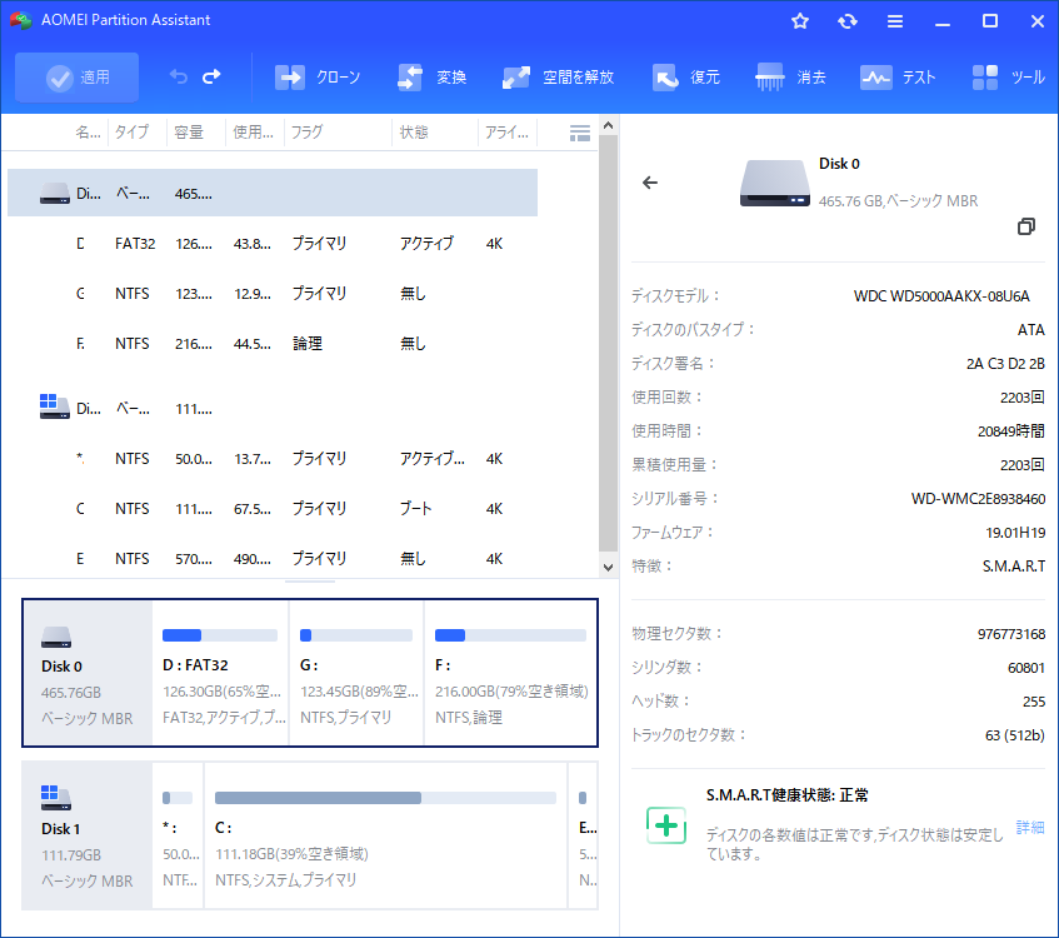Viewport: 1059px width, 938px height.
Task: Click the Disk 0 drive icon in properties
Action: coord(775,183)
